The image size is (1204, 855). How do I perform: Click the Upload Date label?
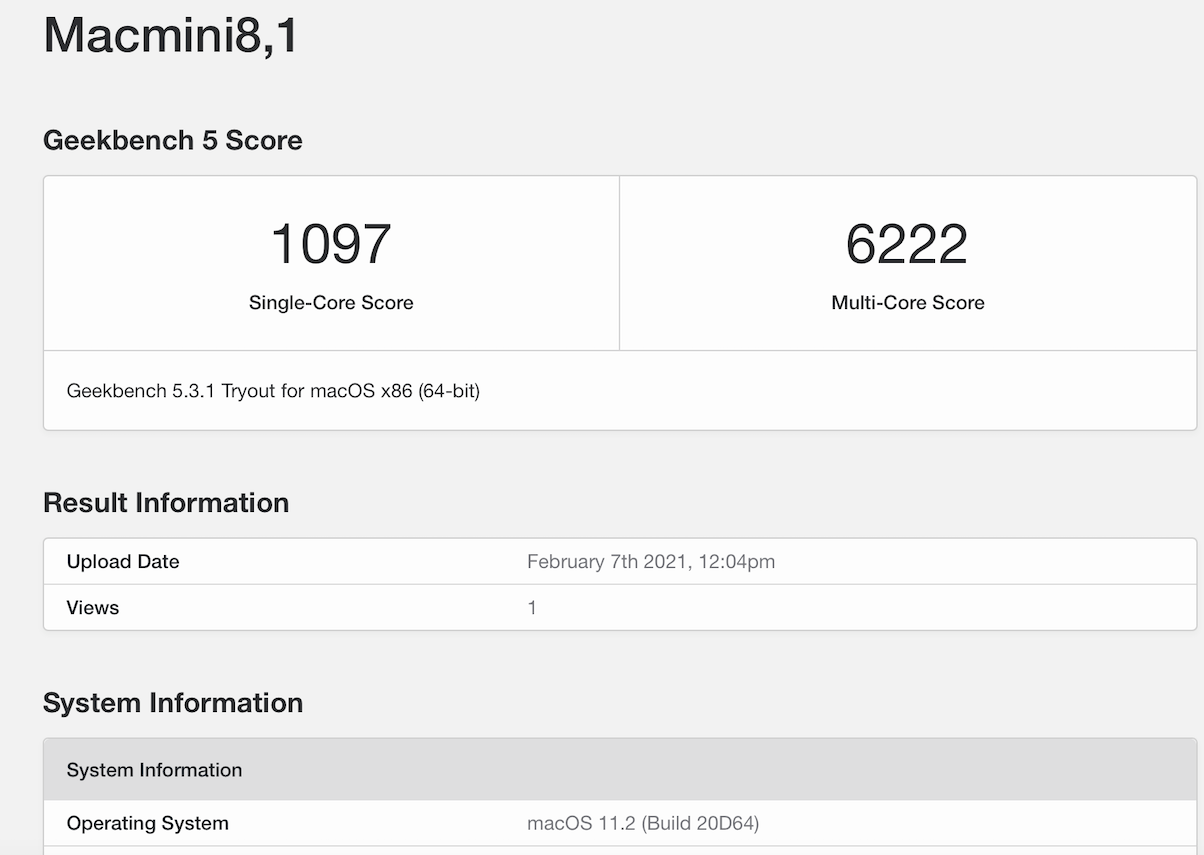click(123, 562)
